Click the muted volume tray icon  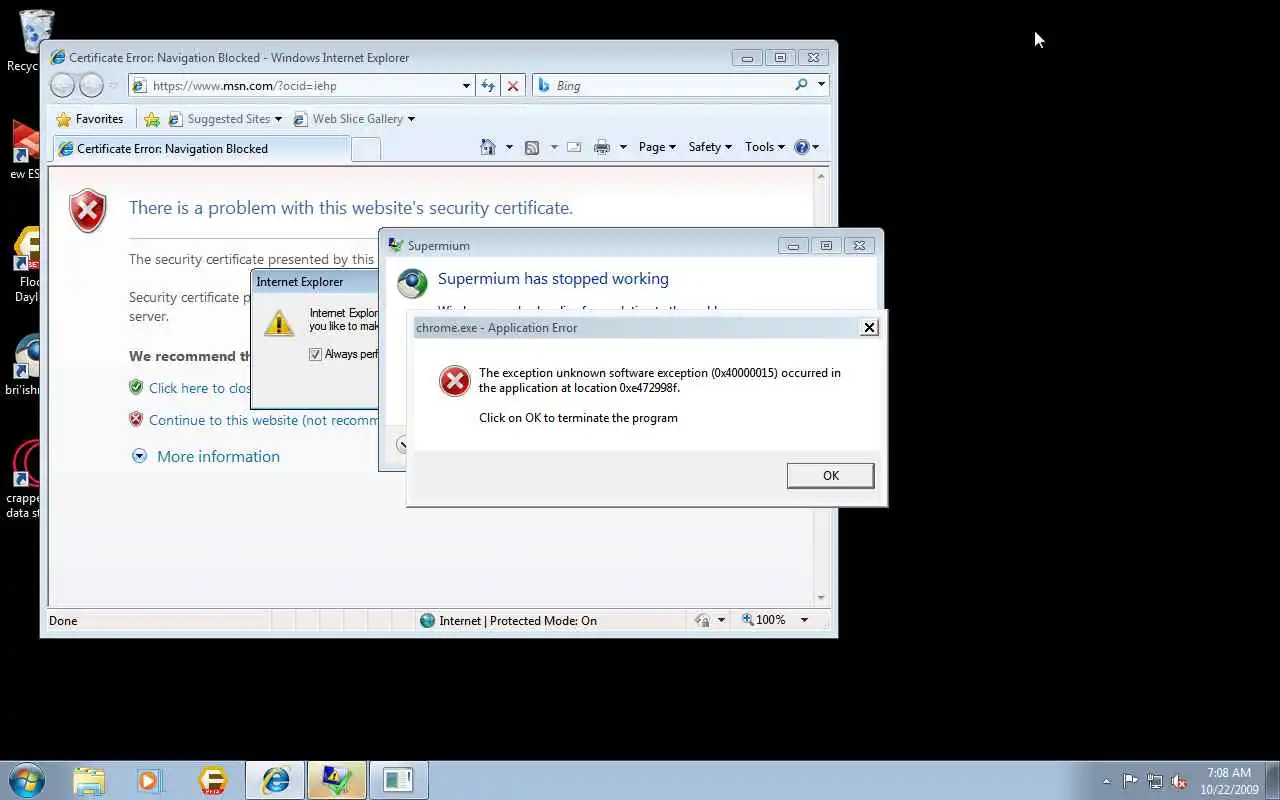click(1180, 781)
